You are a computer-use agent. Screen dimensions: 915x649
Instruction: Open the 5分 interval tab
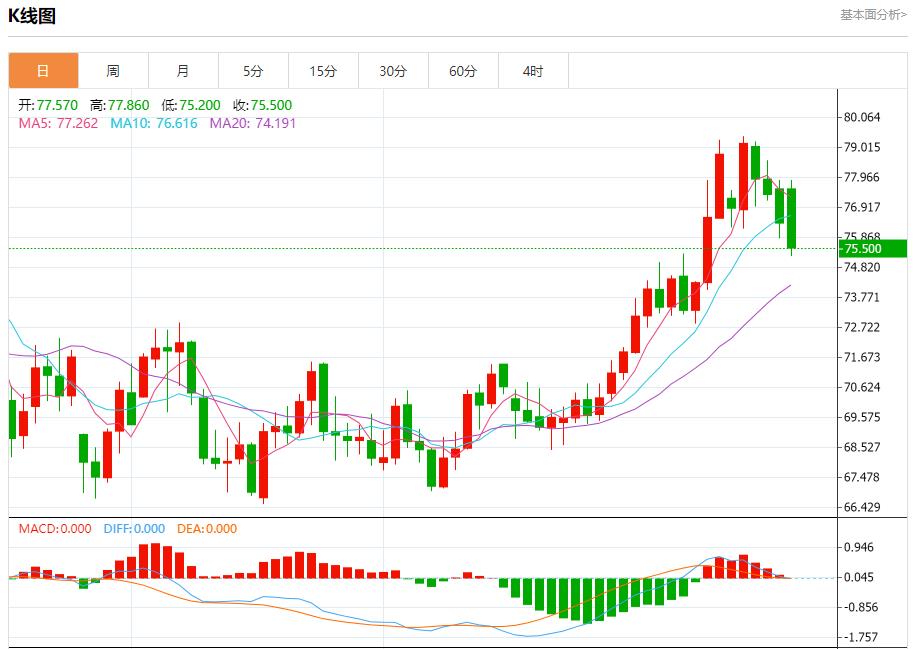[253, 71]
